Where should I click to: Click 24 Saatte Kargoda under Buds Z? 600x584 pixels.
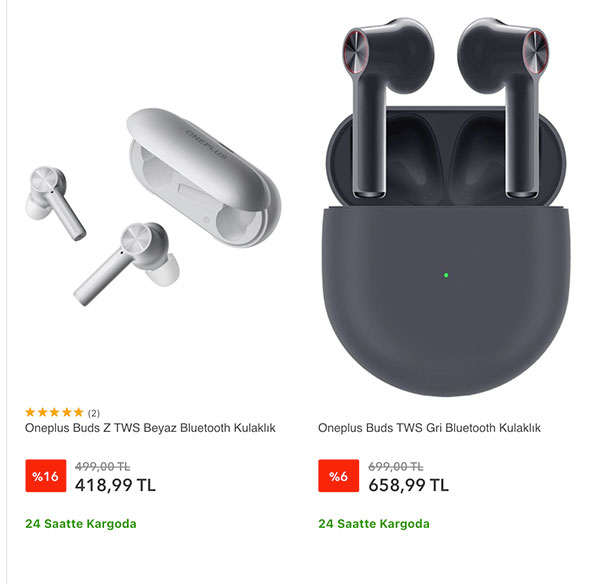coord(81,524)
